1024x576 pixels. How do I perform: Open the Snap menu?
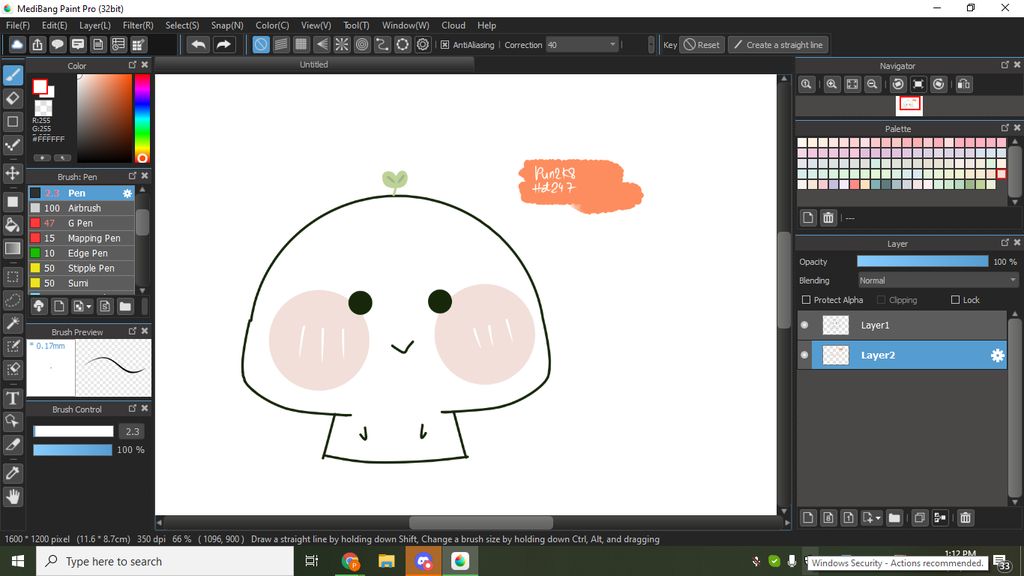(227, 25)
